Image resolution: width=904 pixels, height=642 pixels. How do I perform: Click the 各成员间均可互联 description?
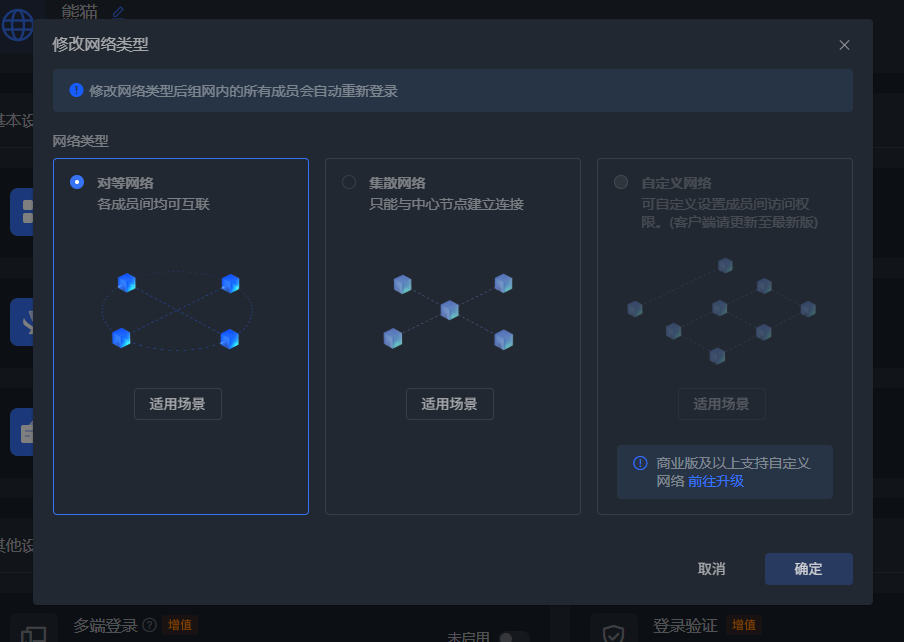(153, 204)
